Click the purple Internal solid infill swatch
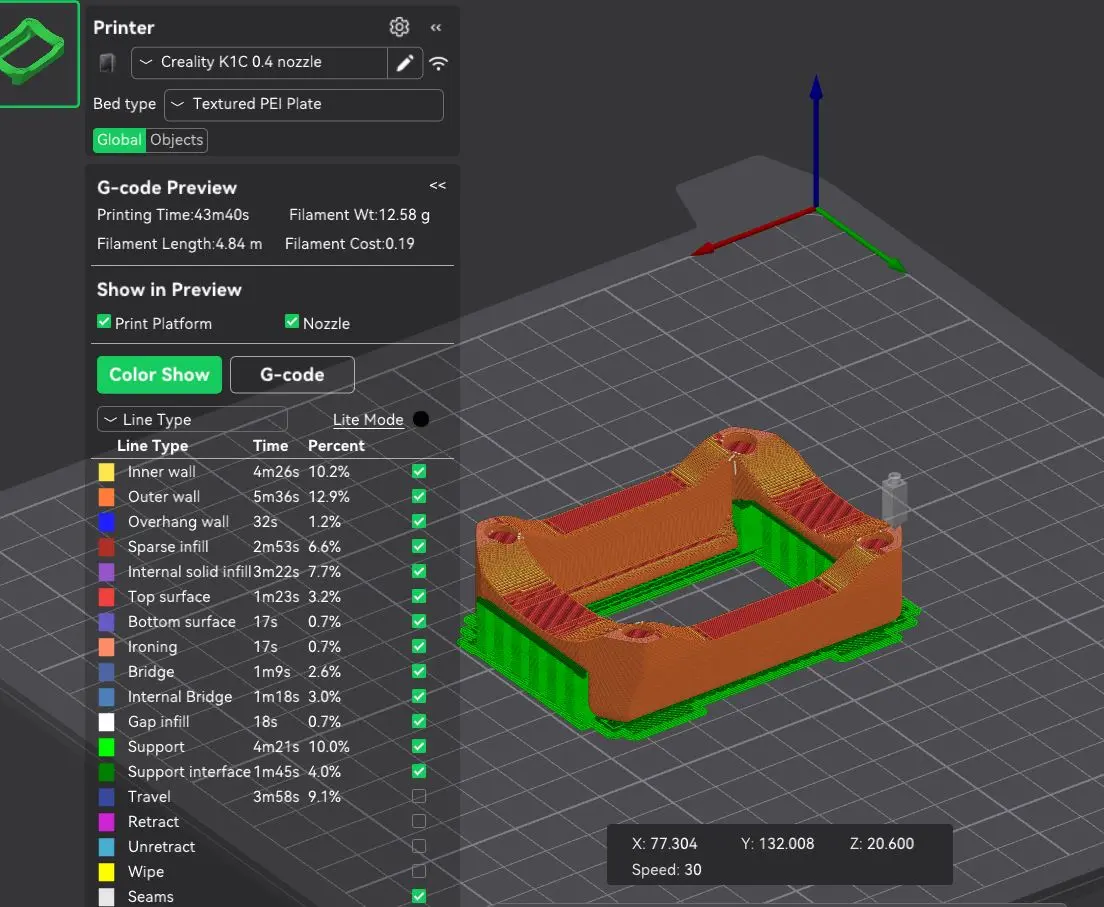This screenshot has height=907, width=1104. (x=106, y=572)
